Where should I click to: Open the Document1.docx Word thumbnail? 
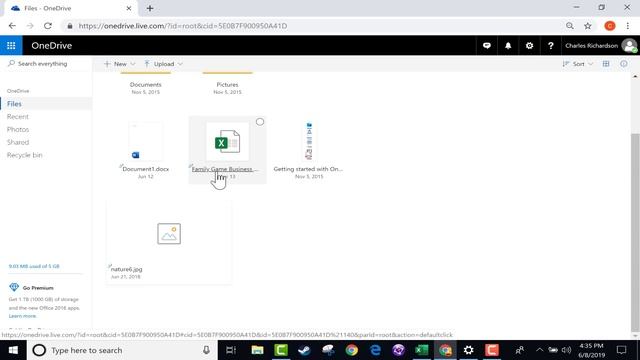click(146, 141)
